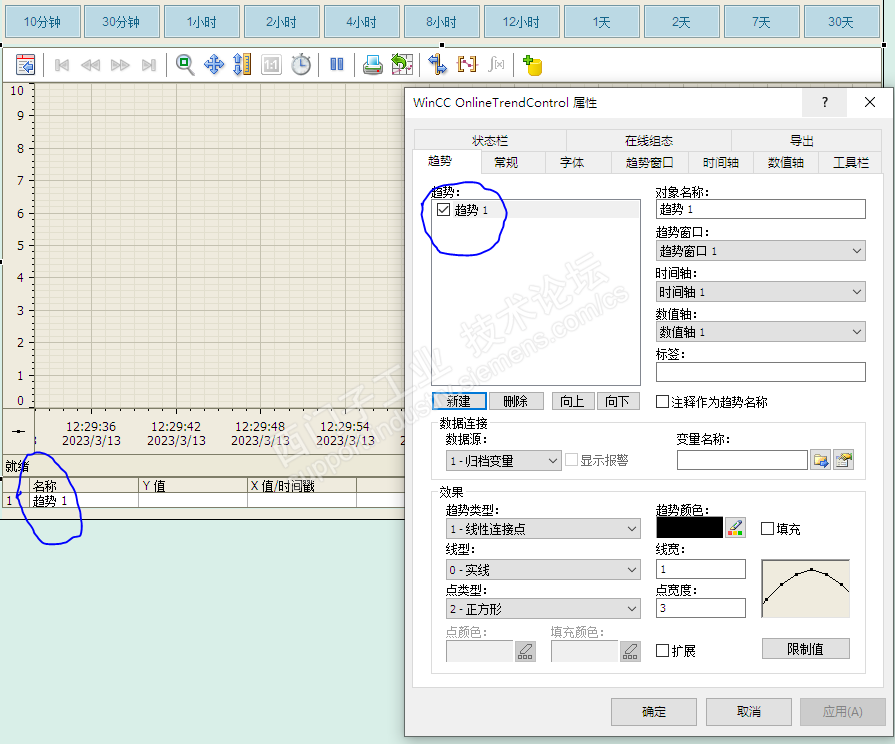895x744 pixels.
Task: Activate the zoom area magnifier tool
Action: [185, 65]
